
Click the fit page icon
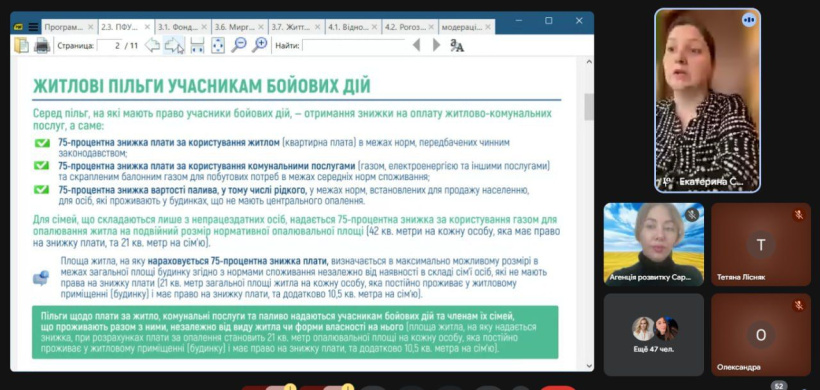coord(218,45)
